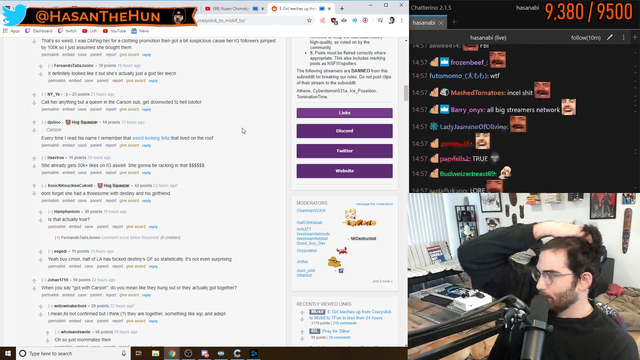Open permalink of Johan1710's comment

coord(50,295)
